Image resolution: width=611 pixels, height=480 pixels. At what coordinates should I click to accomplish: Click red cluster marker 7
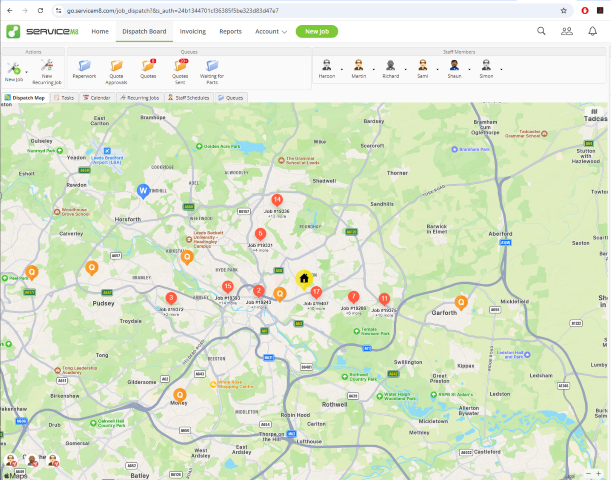[353, 297]
